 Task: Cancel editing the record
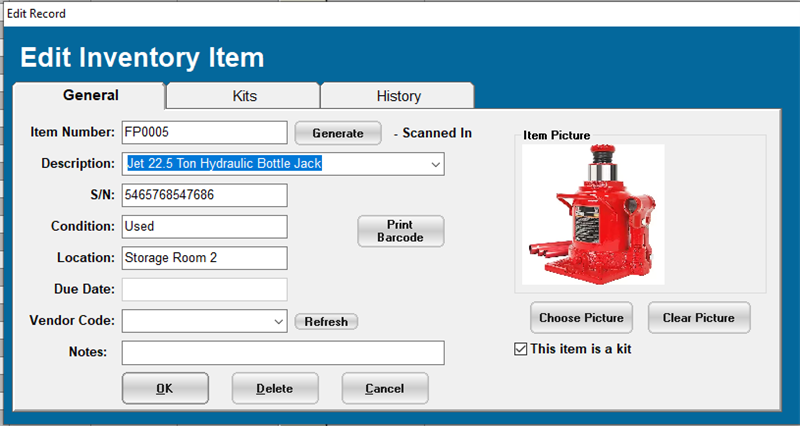pos(385,388)
